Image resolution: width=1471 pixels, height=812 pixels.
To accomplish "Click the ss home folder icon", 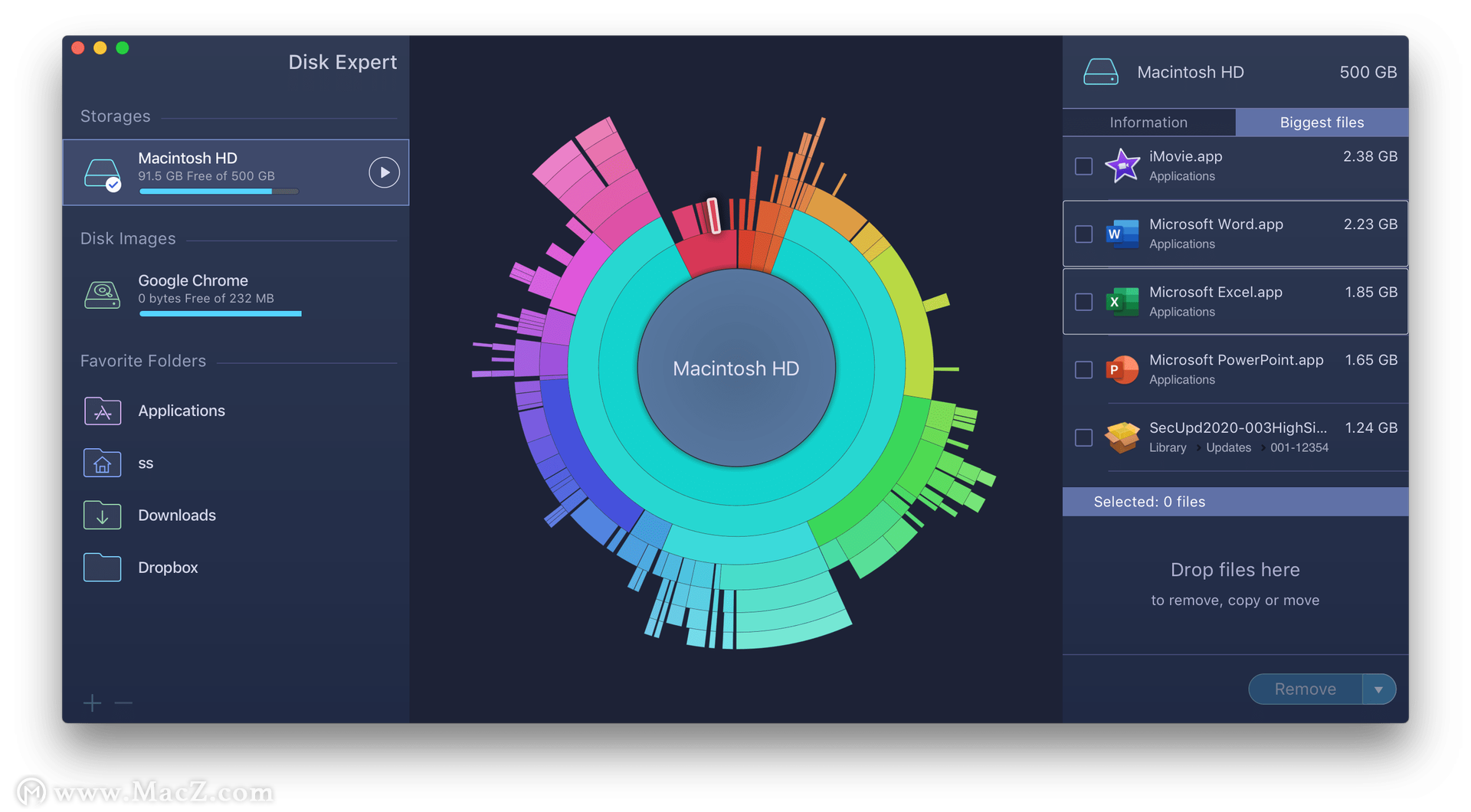I will (x=103, y=463).
